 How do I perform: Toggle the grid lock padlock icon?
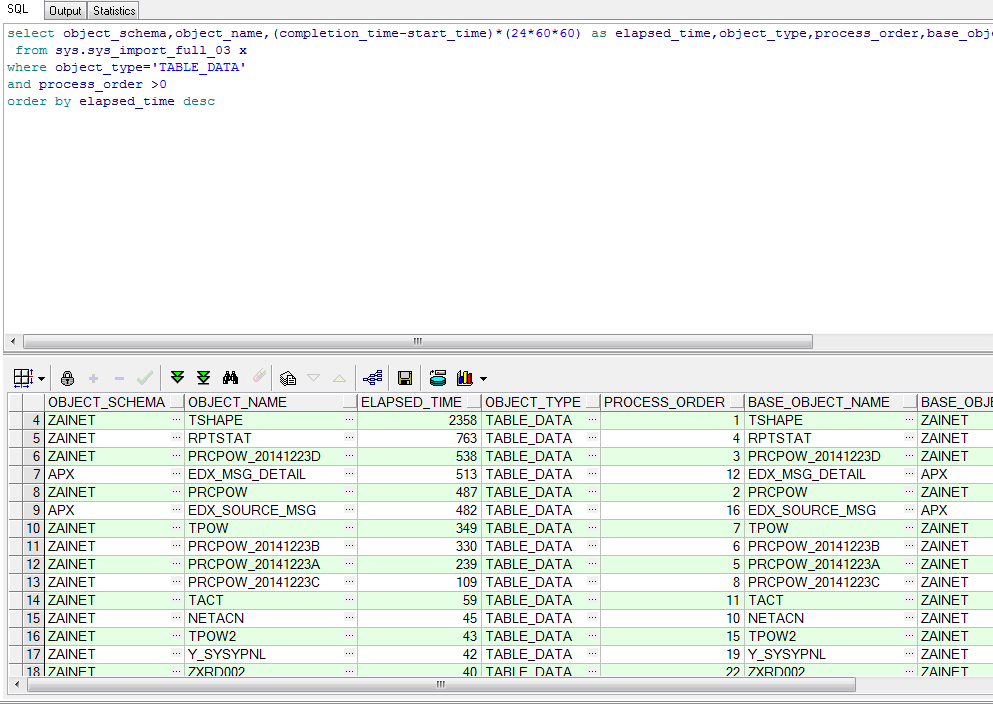point(67,378)
